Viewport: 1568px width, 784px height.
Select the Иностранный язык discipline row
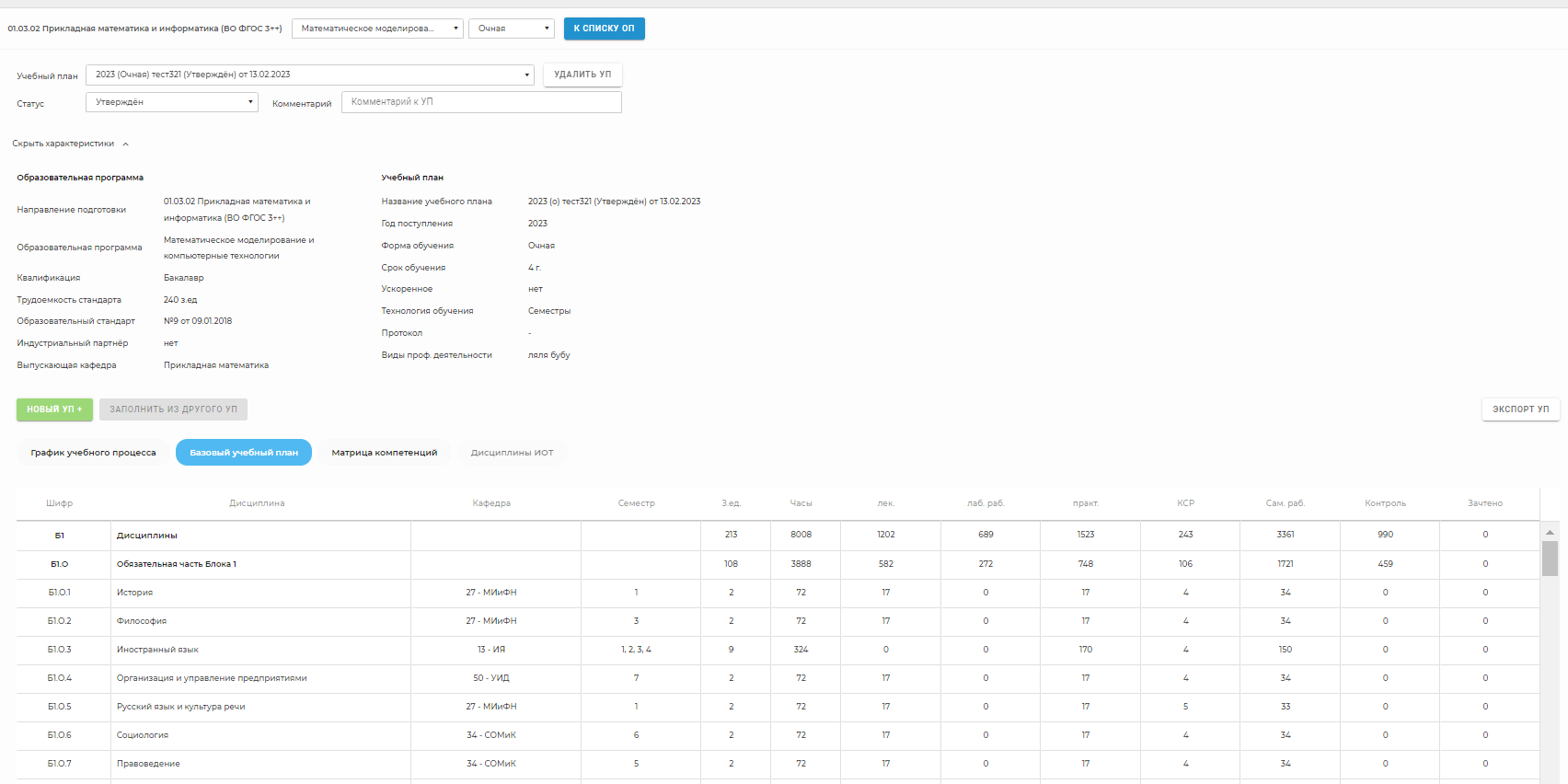click(778, 650)
